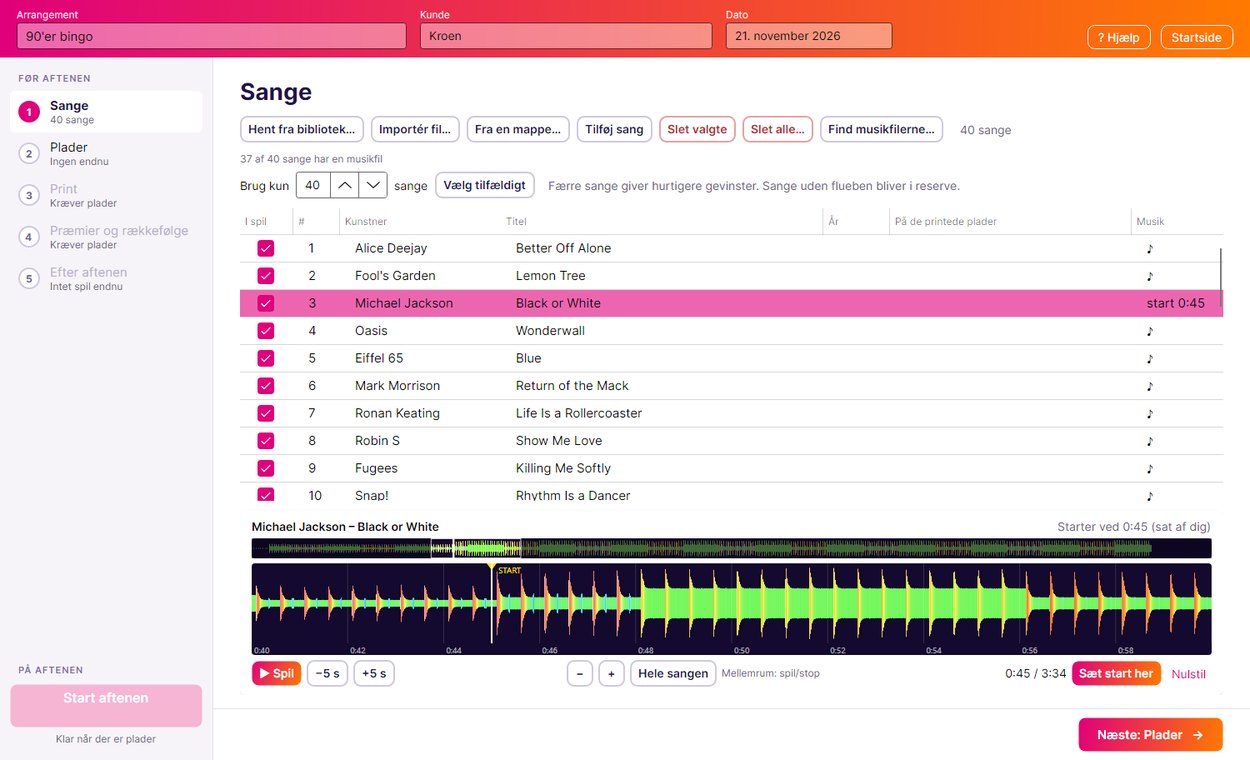
Task: Zoom in waveform with plus button
Action: point(612,673)
